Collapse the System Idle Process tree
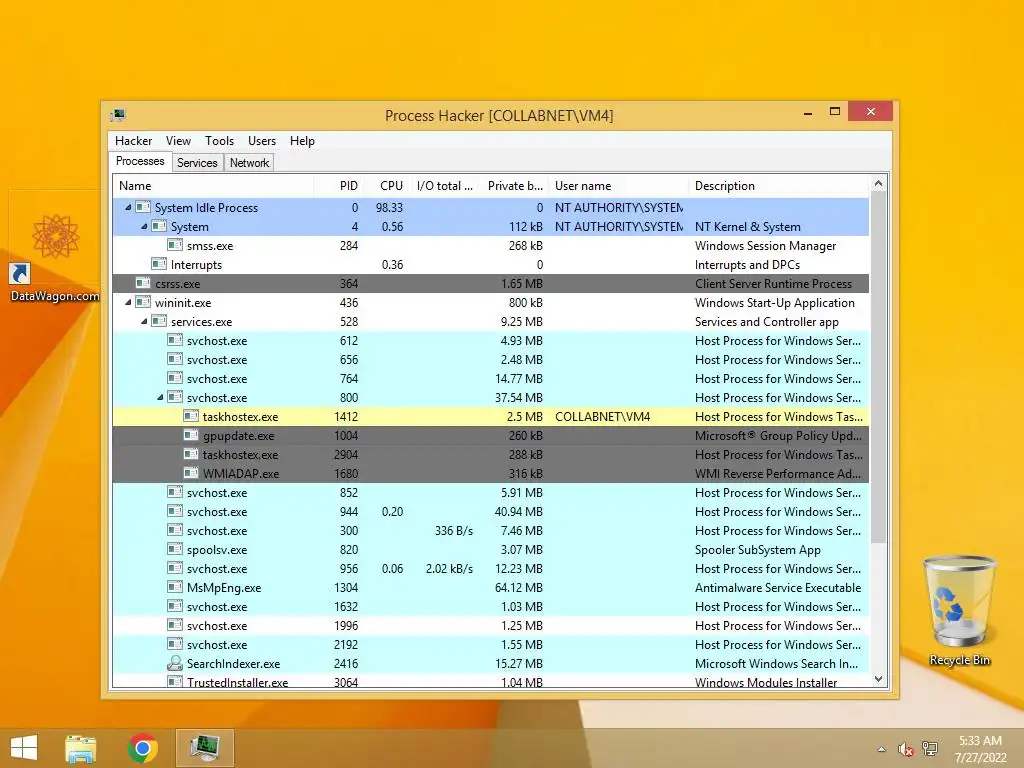This screenshot has height=768, width=1024. click(128, 208)
